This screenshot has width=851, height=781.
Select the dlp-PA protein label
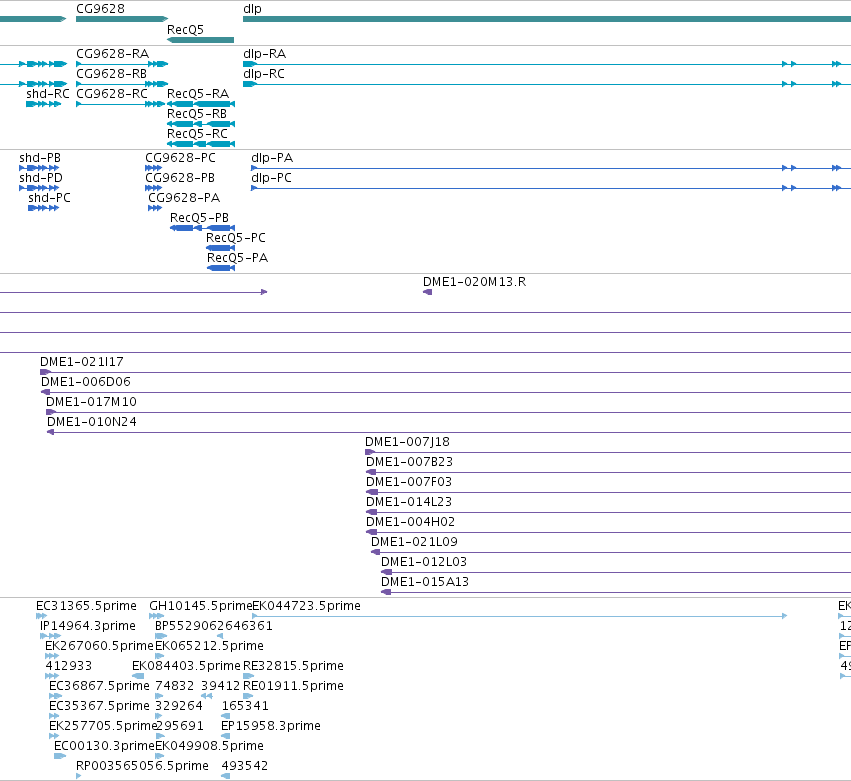(272, 158)
